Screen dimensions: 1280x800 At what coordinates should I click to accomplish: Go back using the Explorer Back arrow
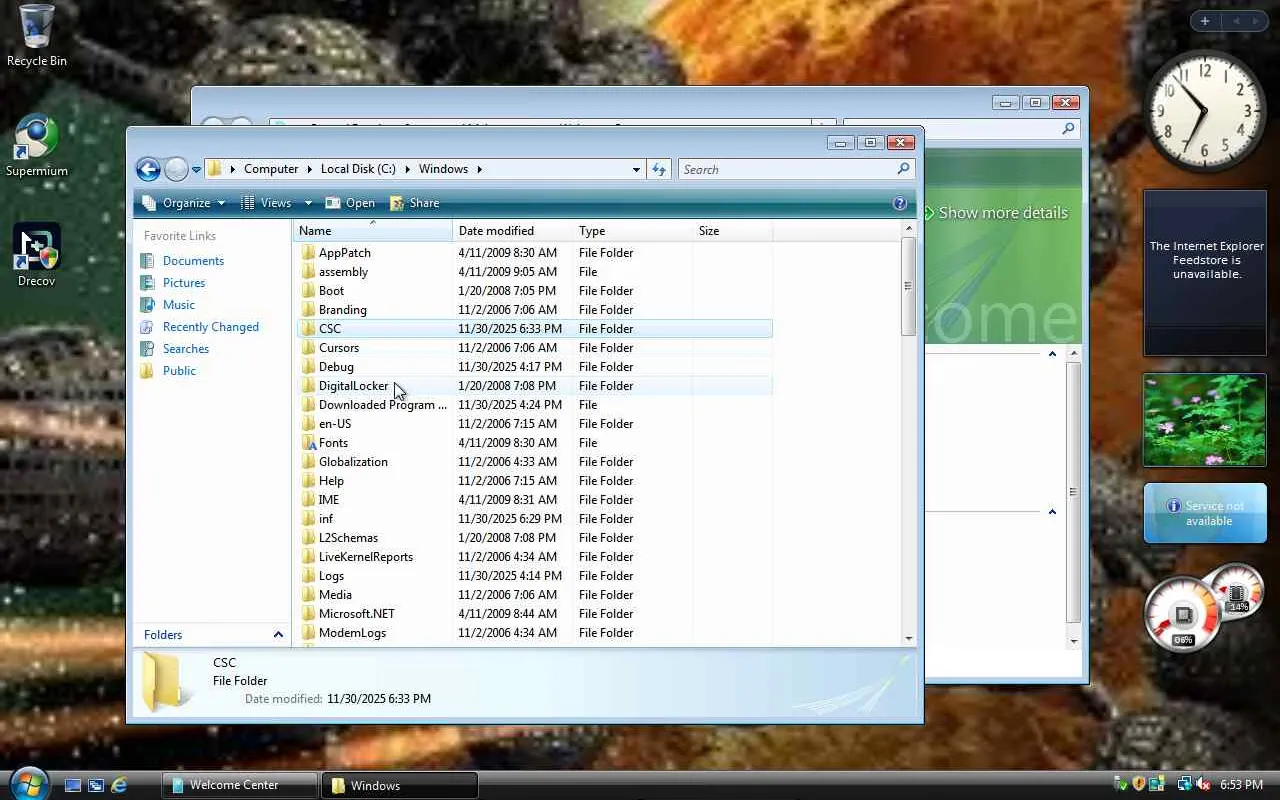tap(148, 169)
